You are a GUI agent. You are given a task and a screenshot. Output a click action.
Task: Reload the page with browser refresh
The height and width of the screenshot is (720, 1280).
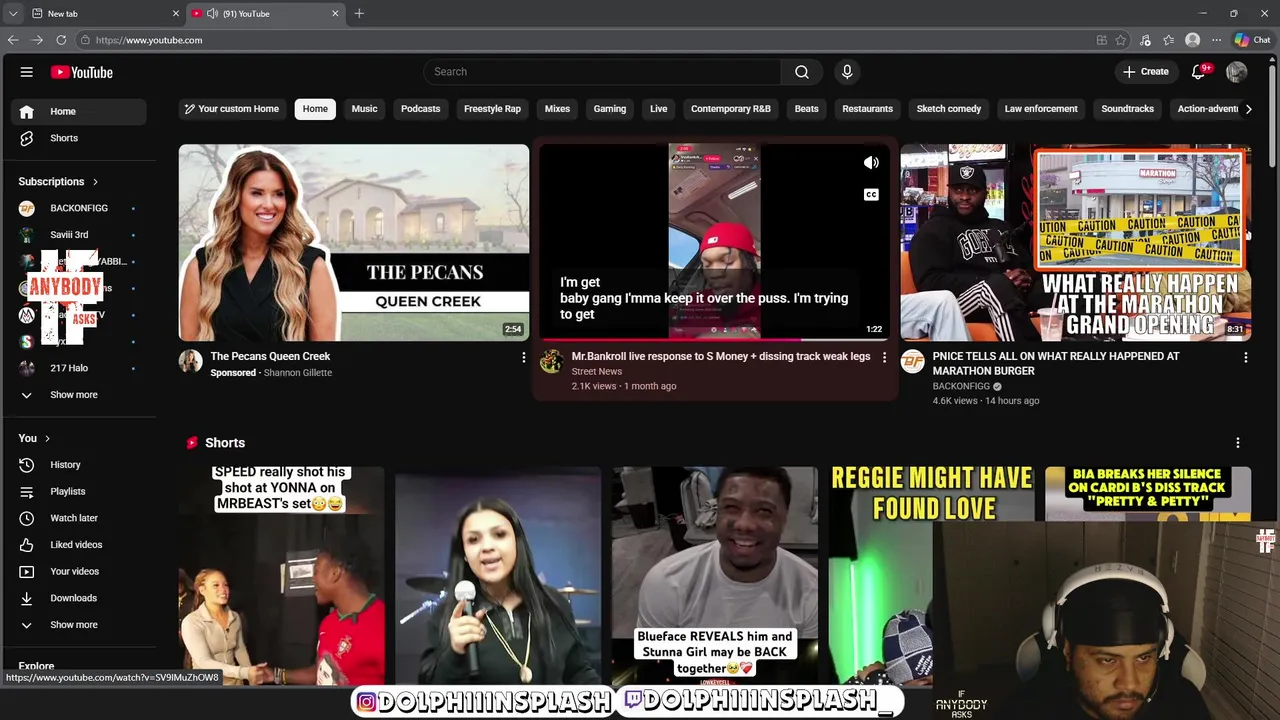click(x=61, y=40)
